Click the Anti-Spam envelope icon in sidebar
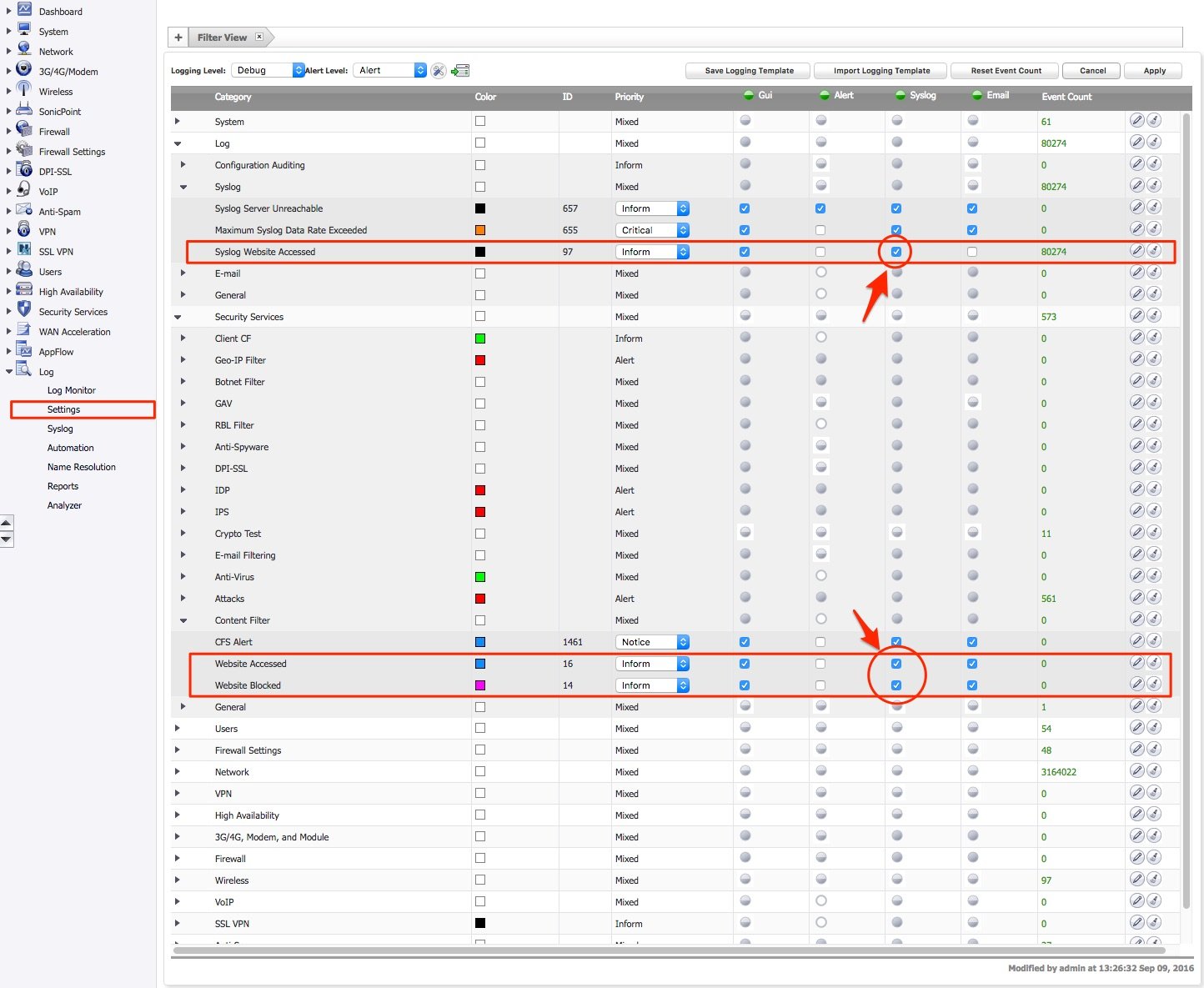Screen dimensions: 1204x988 [24, 209]
